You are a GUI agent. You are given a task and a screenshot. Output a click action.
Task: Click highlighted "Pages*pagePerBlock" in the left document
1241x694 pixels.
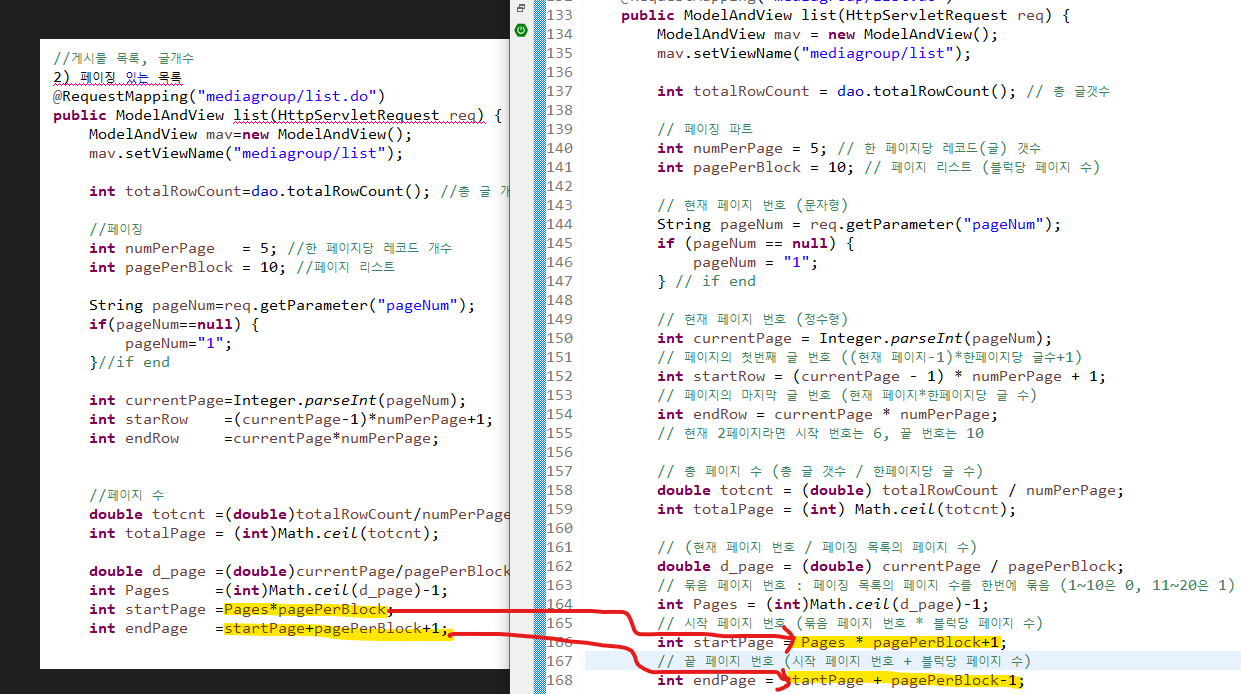click(305, 609)
